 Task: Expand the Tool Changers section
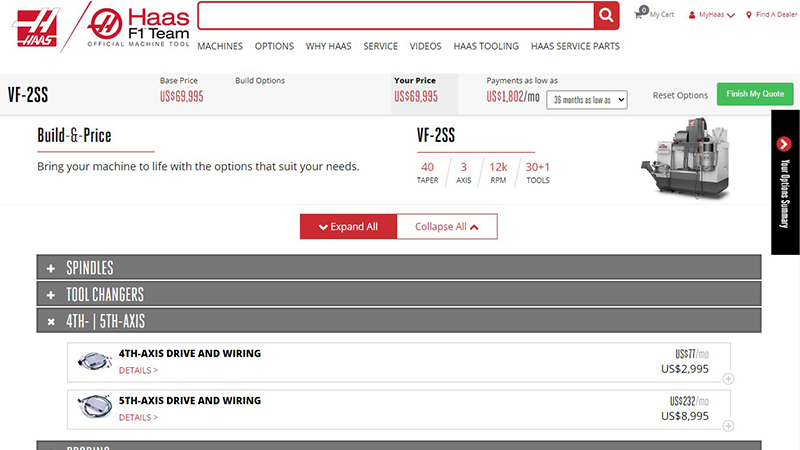point(398,294)
